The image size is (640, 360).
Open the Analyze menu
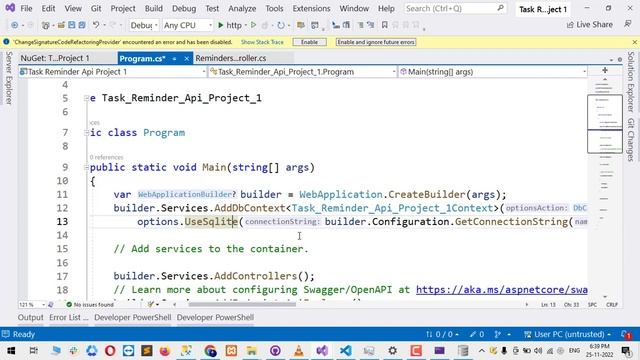coord(242,8)
